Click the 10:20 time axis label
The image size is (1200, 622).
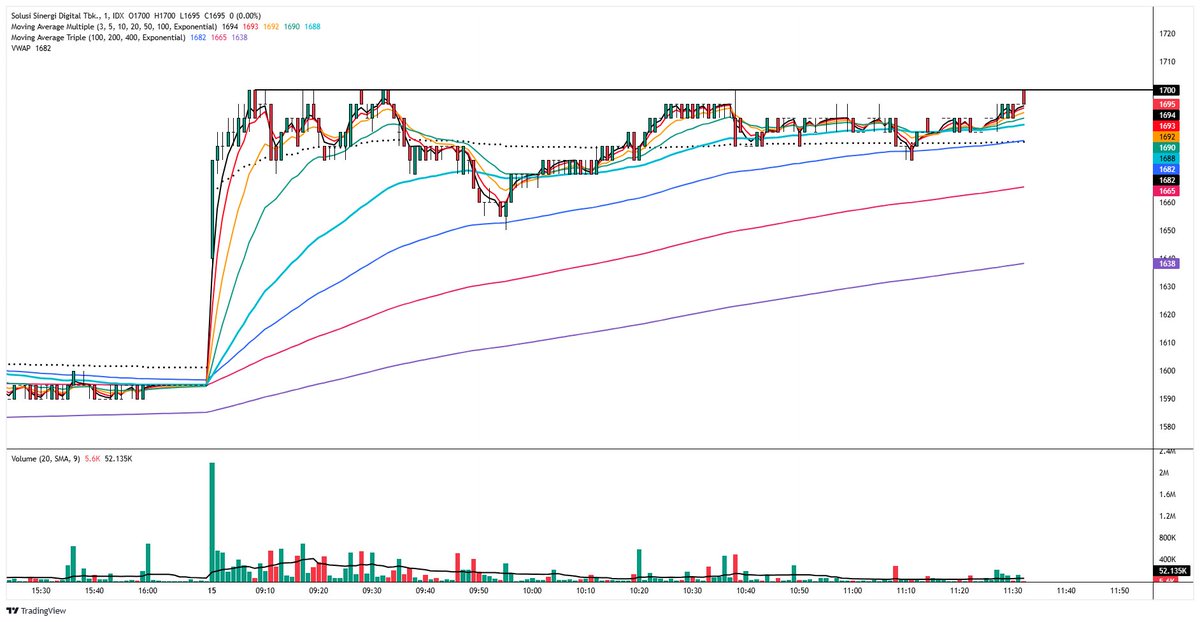click(639, 591)
